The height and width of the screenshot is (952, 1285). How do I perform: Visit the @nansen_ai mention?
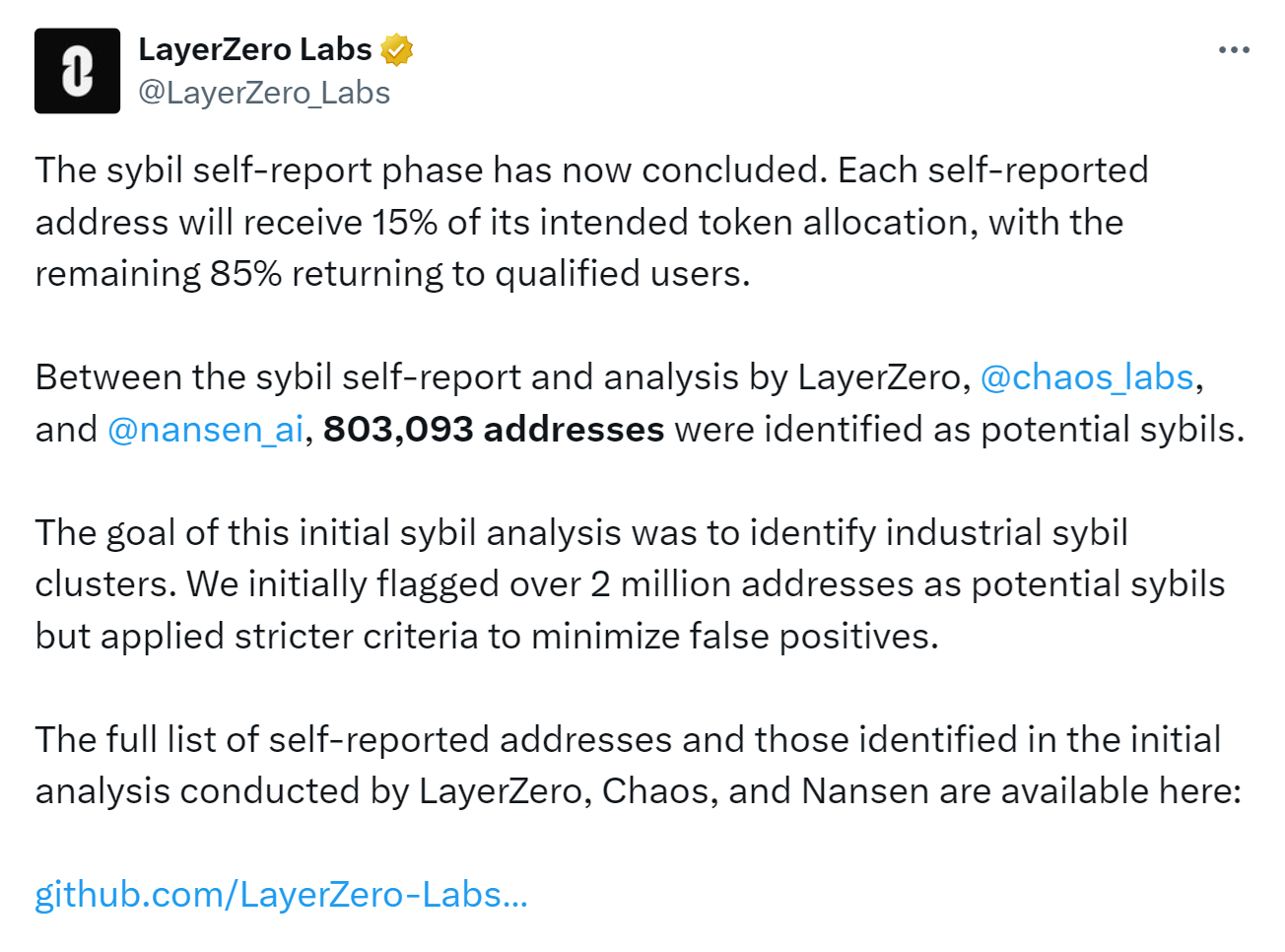point(205,430)
